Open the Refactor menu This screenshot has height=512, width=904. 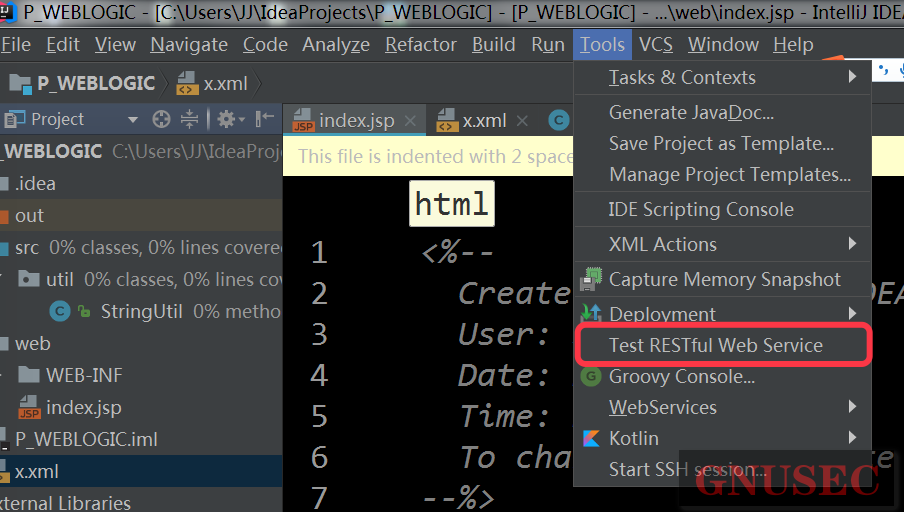[421, 44]
